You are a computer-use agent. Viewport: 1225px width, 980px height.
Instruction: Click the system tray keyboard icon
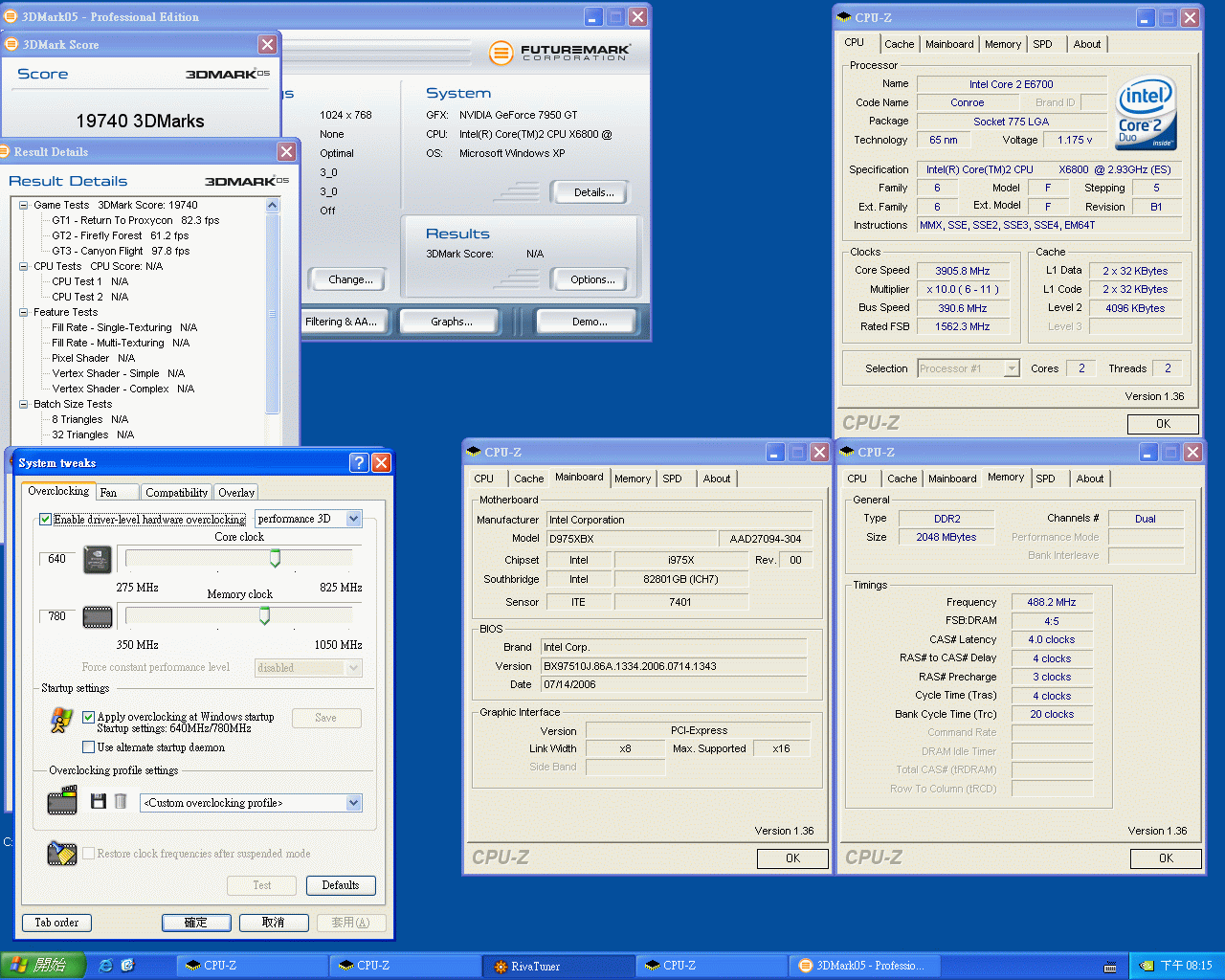[1110, 967]
